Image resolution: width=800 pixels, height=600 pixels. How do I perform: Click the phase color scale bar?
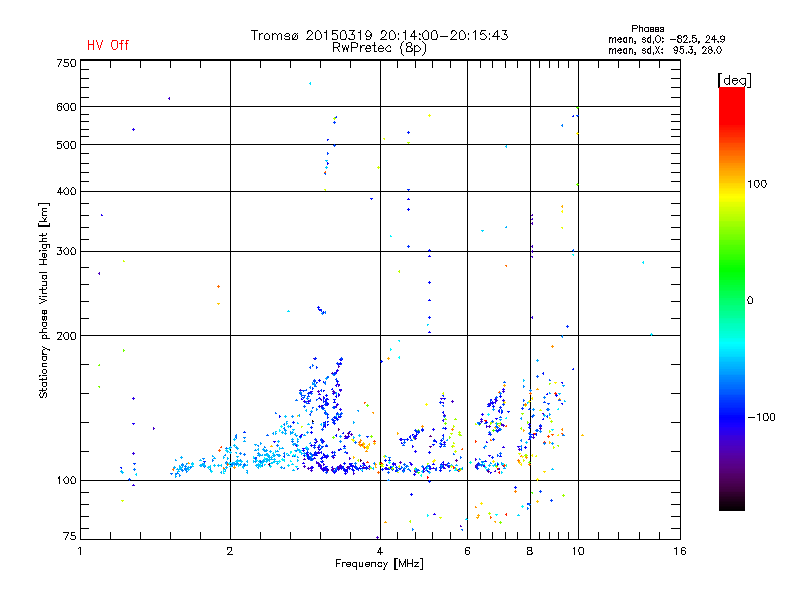(732, 299)
